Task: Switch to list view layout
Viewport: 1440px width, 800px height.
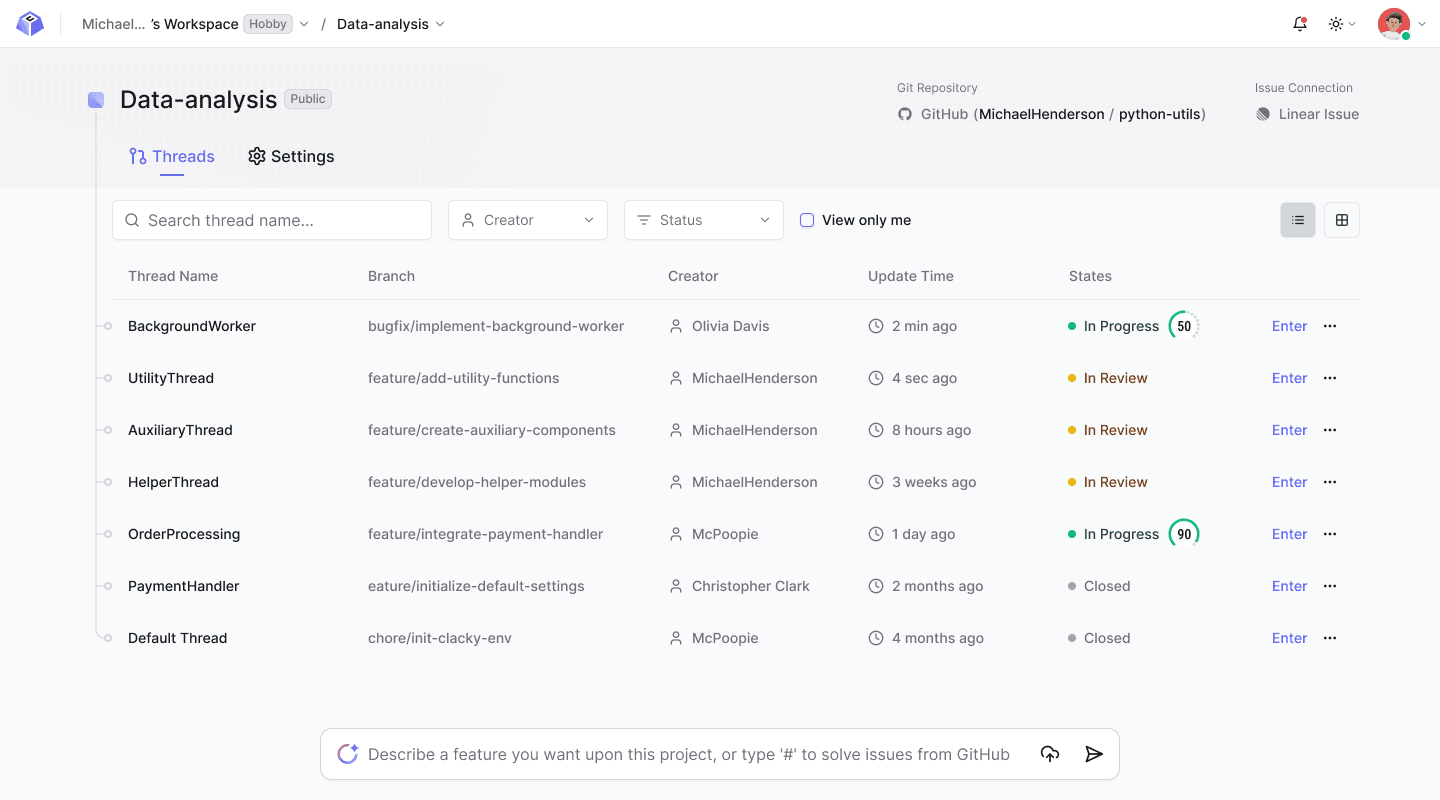Action: (1298, 220)
